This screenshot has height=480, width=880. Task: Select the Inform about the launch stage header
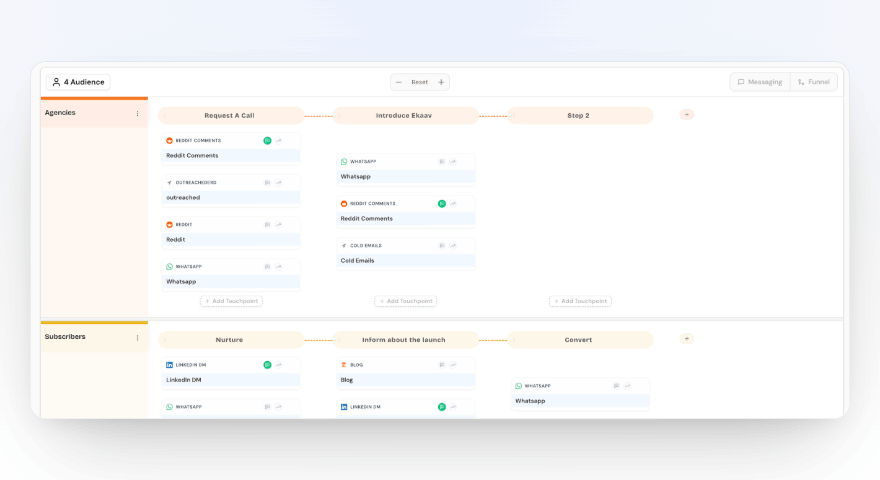coord(405,340)
